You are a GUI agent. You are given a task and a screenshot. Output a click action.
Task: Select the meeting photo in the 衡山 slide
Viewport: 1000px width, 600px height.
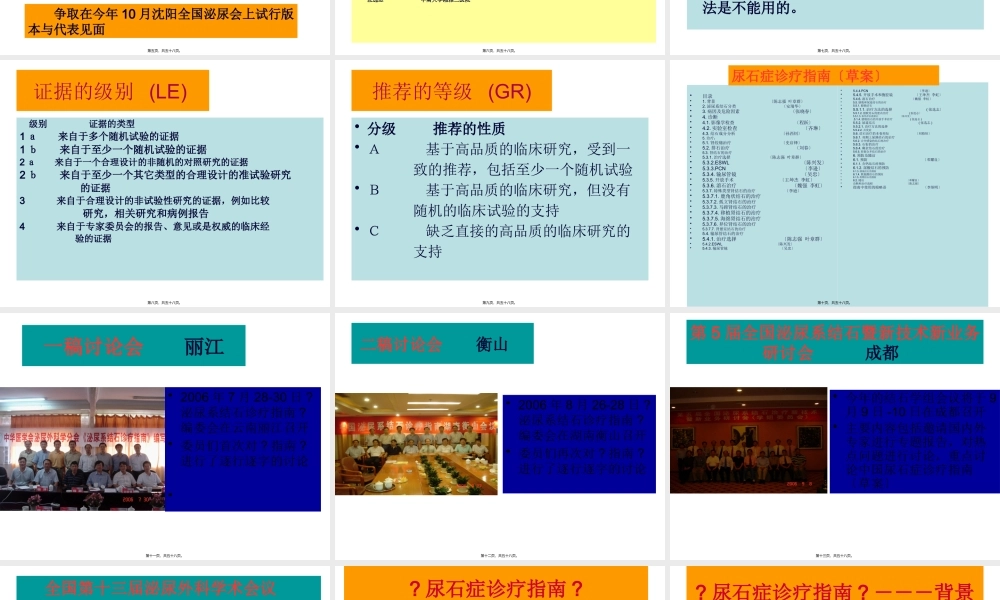click(x=415, y=443)
